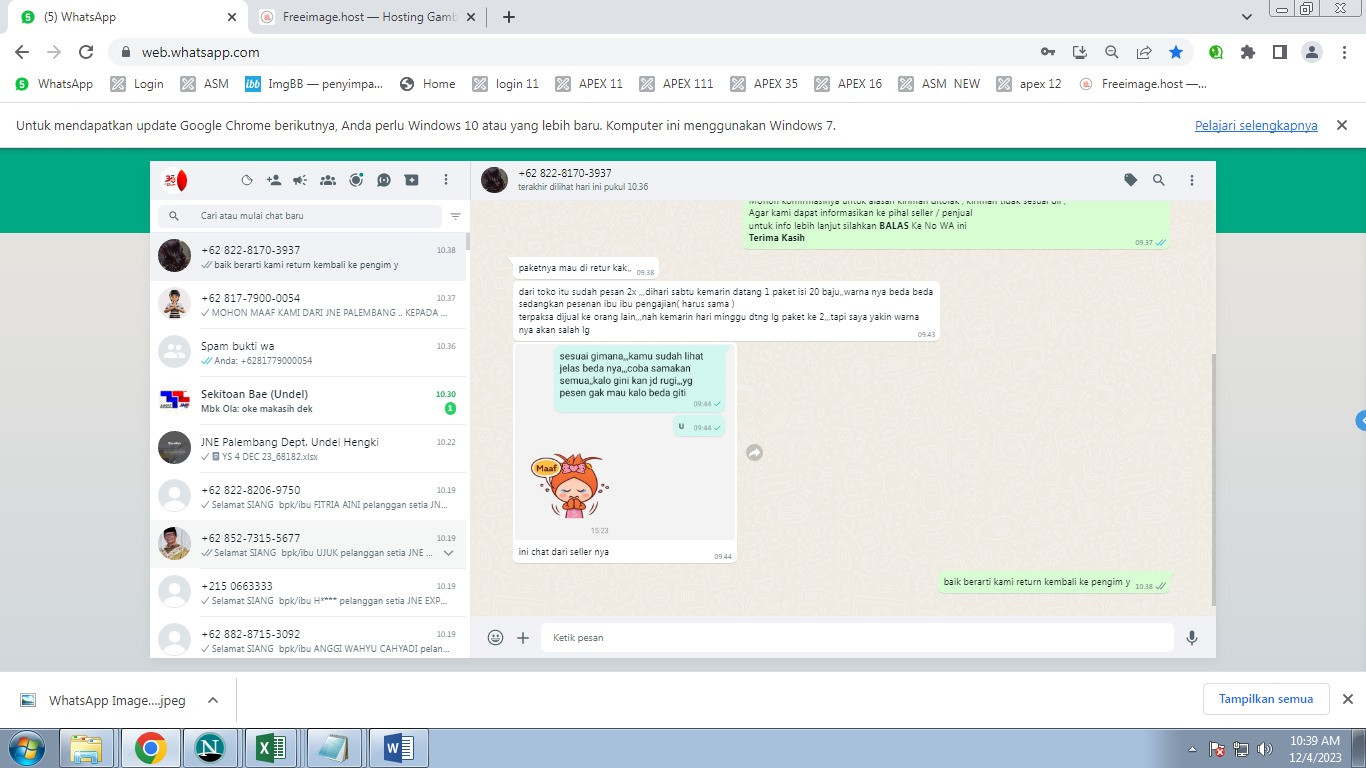Click the 'Ketik pesan' message box
The height and width of the screenshot is (768, 1366).
click(x=857, y=637)
